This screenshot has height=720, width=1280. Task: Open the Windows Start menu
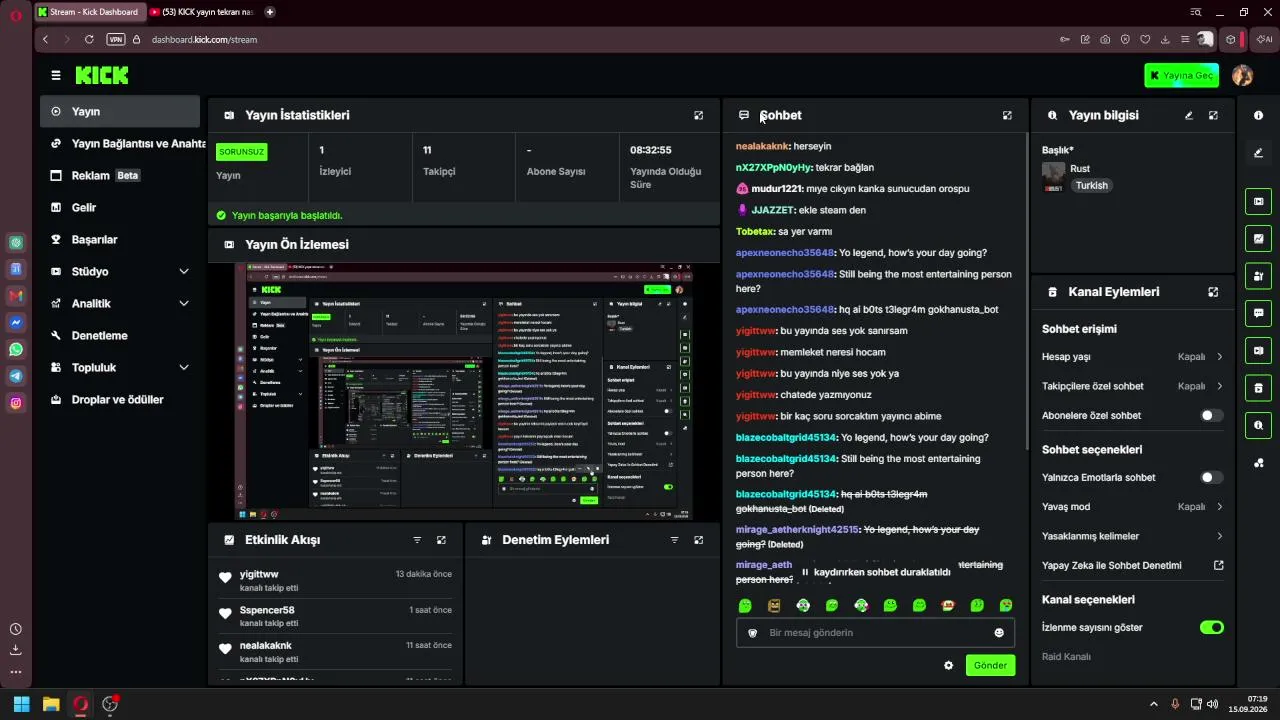point(21,704)
